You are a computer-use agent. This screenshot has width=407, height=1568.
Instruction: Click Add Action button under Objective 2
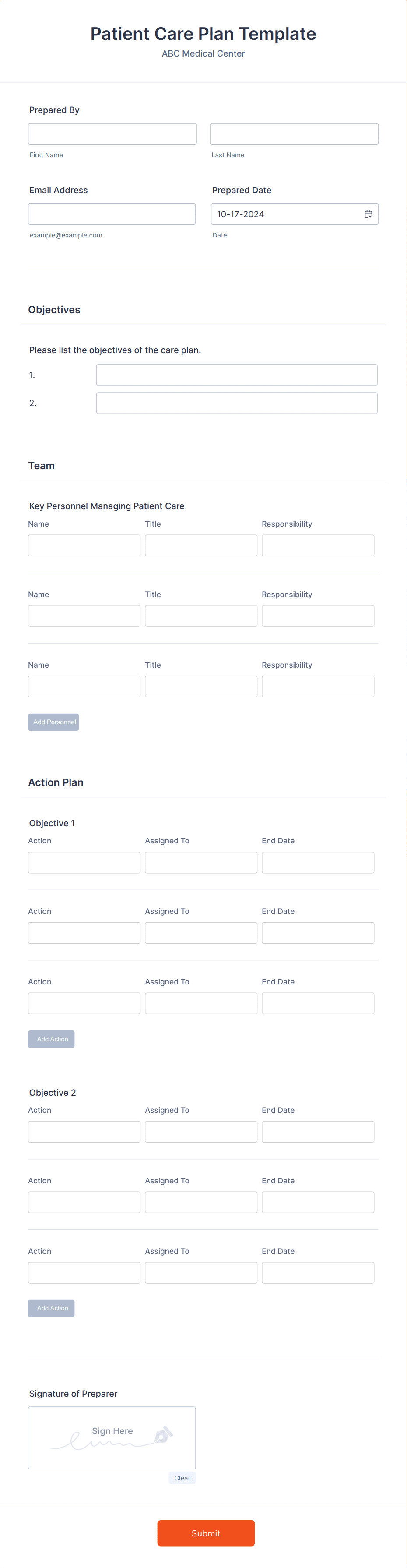pyautogui.click(x=51, y=1308)
